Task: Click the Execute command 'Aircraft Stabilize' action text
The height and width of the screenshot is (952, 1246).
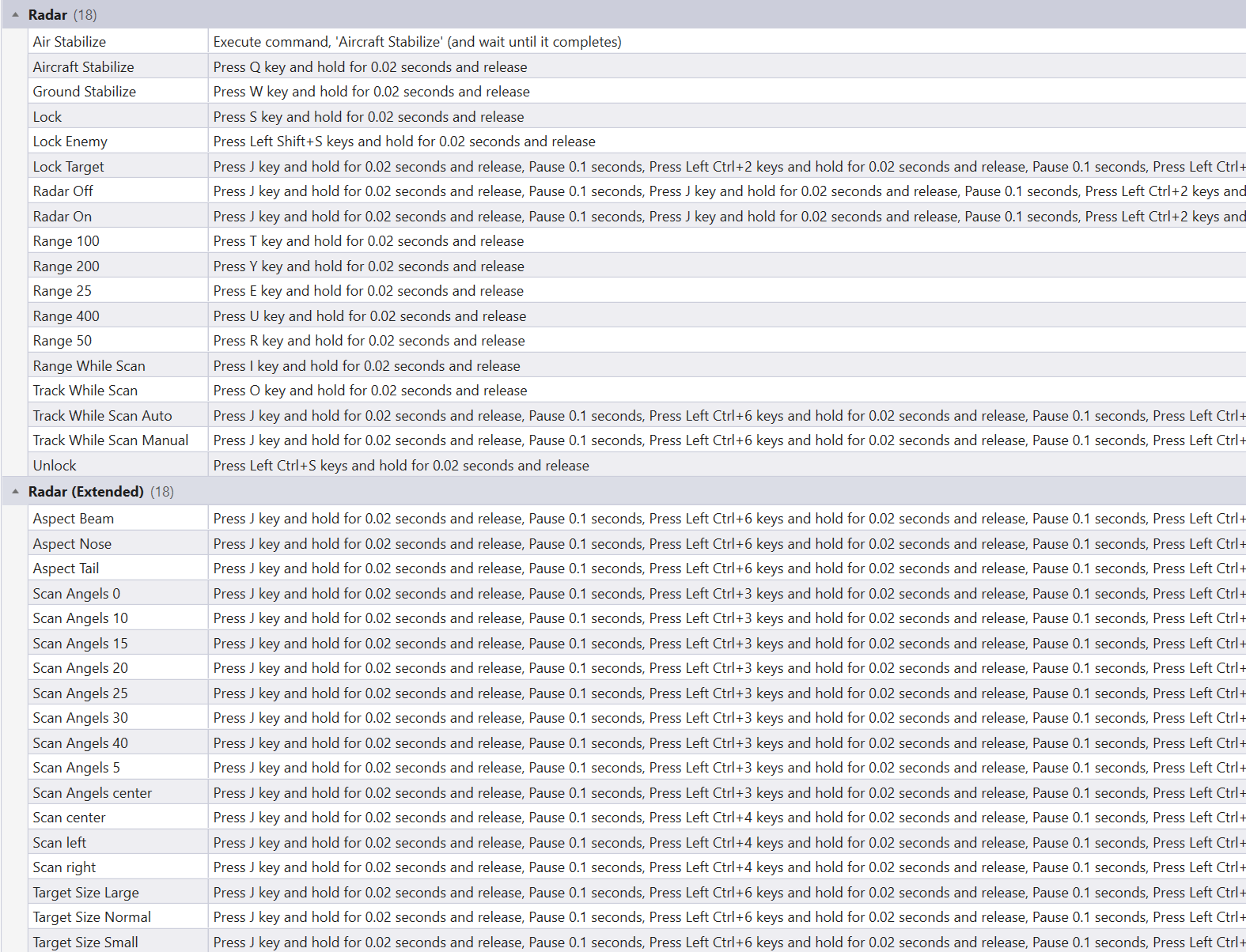Action: click(x=417, y=42)
